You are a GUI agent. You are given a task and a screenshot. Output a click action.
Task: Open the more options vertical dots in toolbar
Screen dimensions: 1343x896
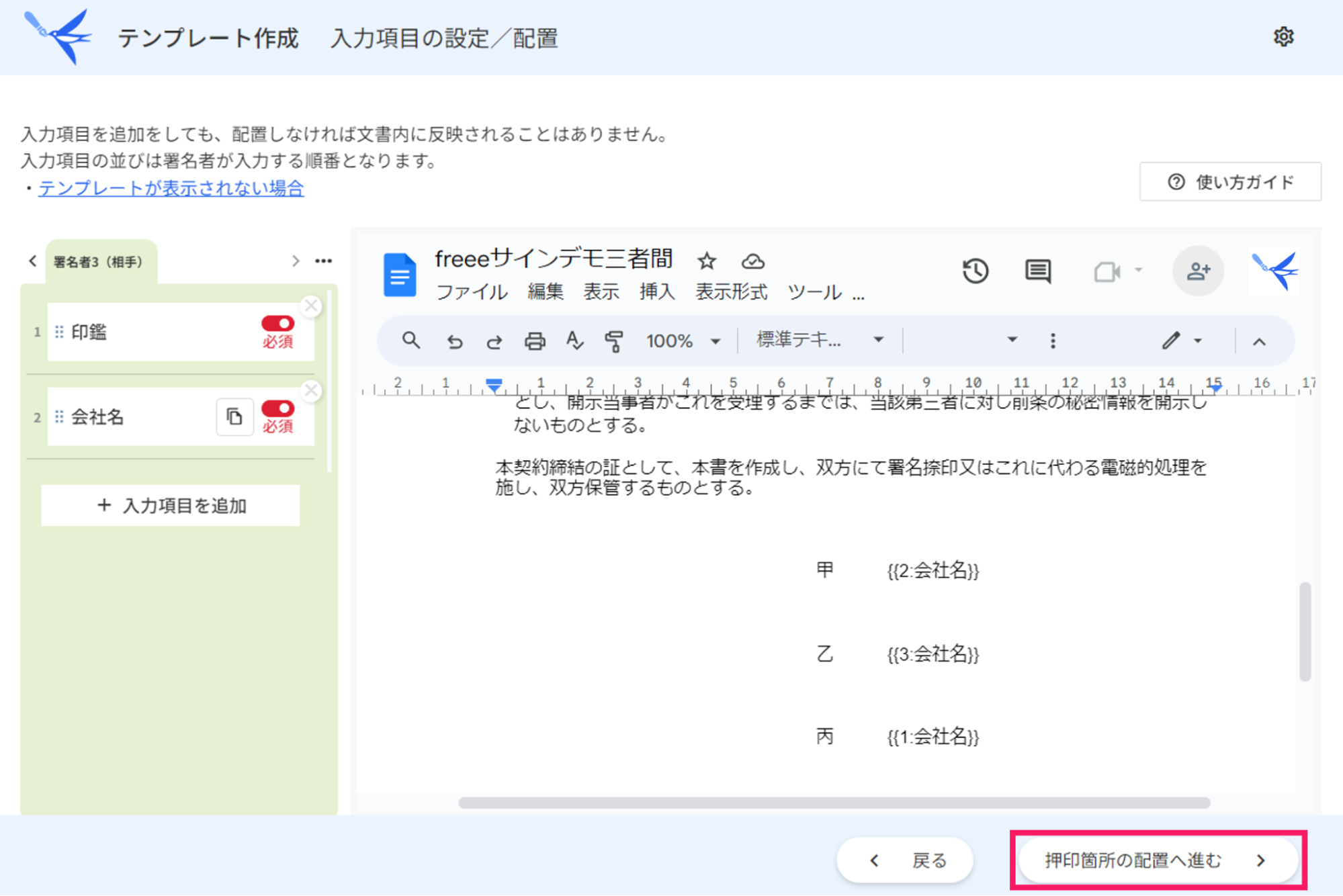coord(1053,341)
